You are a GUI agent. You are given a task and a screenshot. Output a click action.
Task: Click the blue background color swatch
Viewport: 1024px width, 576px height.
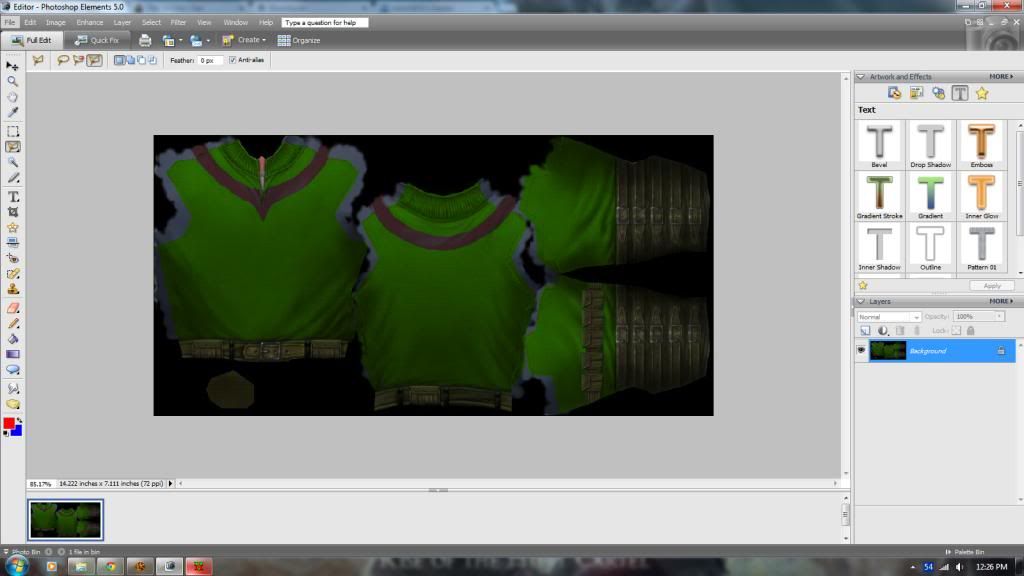coord(17,431)
